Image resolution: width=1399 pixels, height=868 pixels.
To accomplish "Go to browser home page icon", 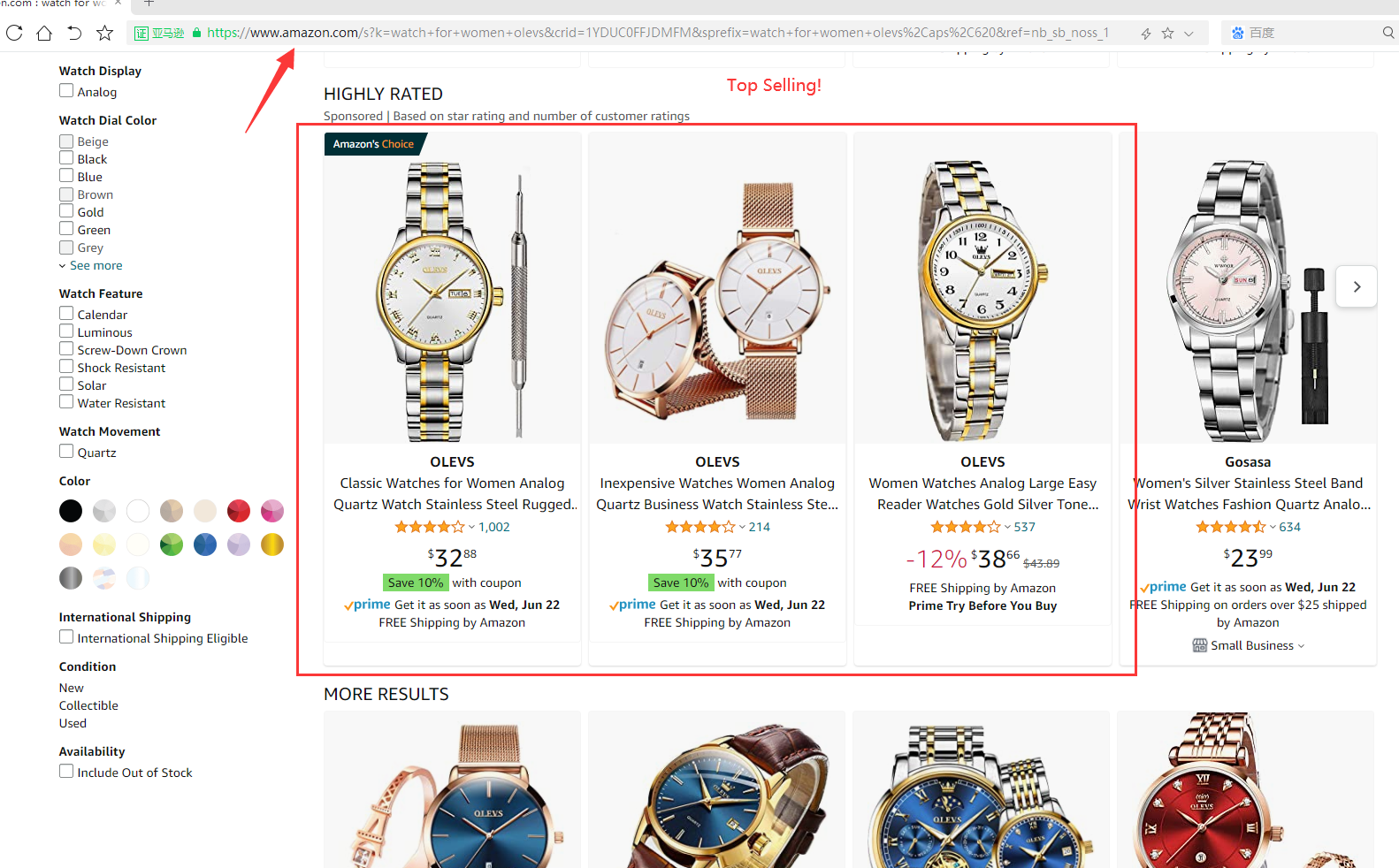I will tap(44, 34).
